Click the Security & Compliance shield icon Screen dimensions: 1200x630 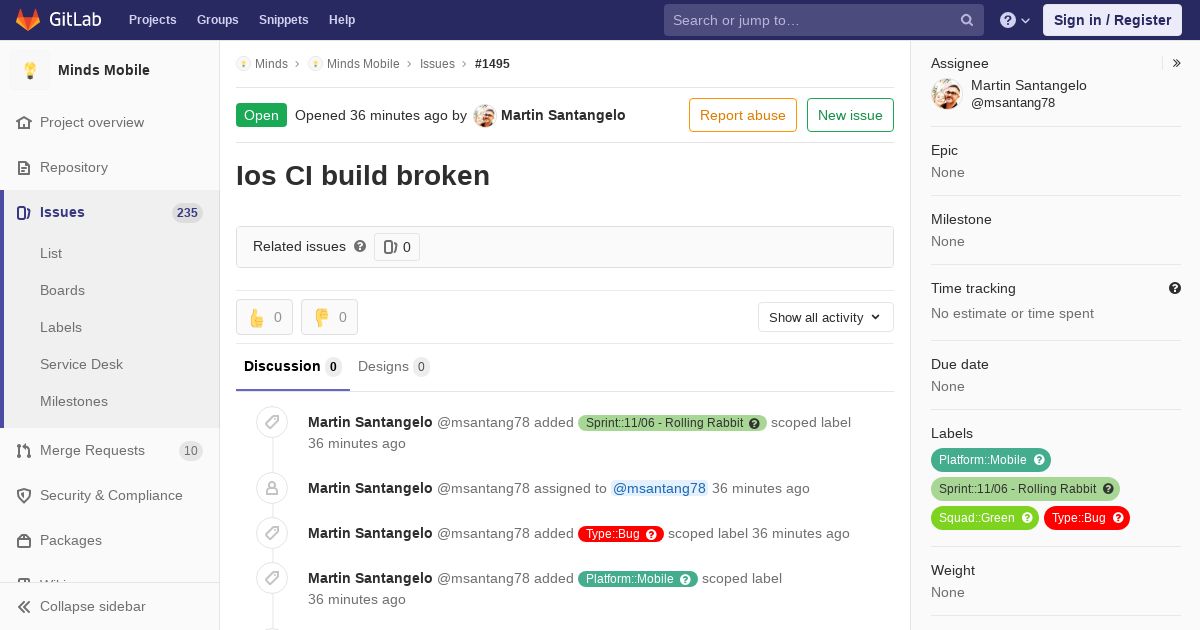24,495
